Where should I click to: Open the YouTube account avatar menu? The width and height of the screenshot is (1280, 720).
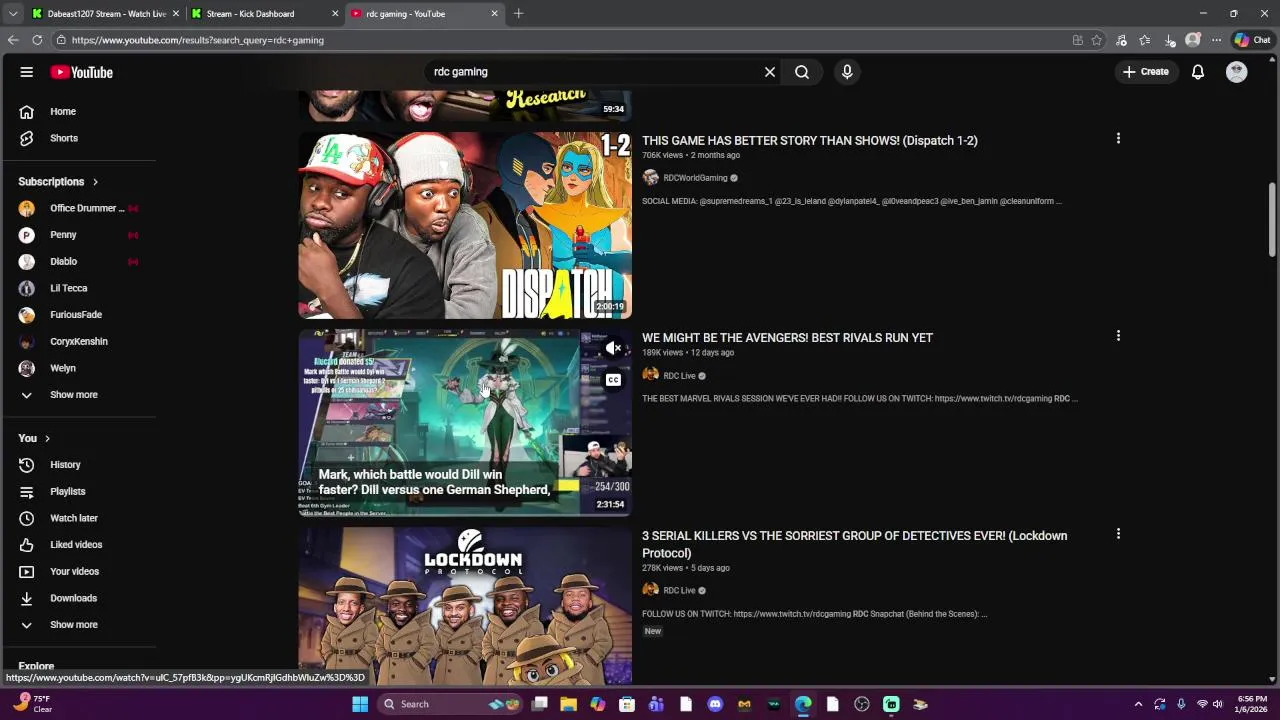click(x=1237, y=72)
